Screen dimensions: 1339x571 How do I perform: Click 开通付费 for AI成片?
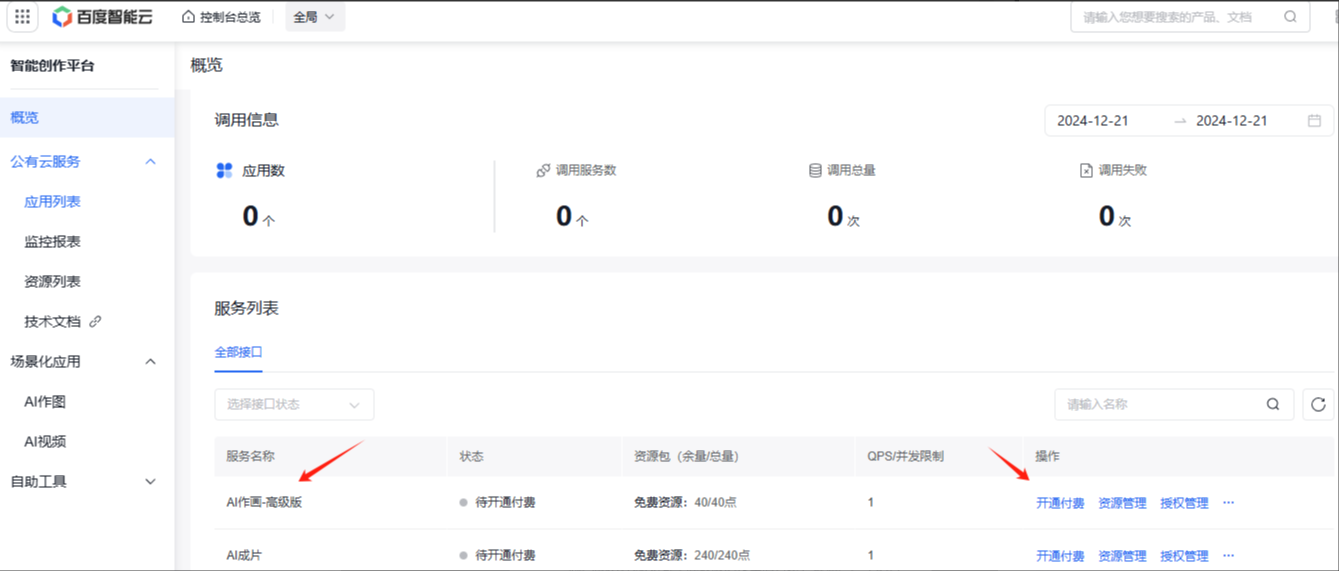(1060, 556)
